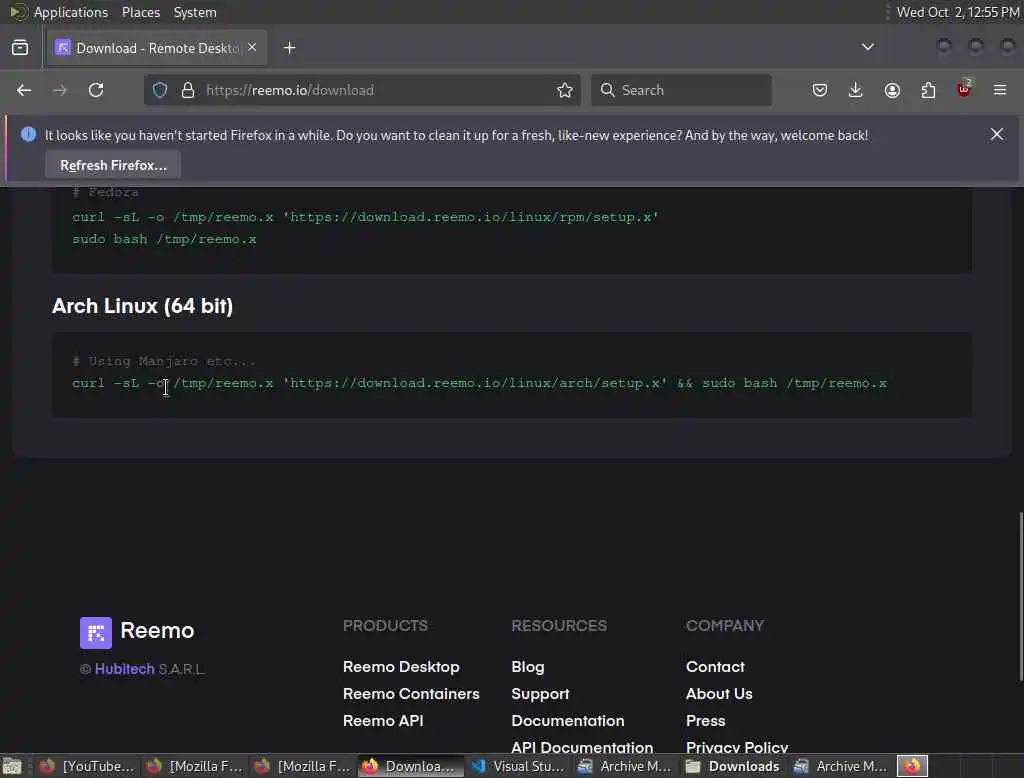Open the Support link
This screenshot has height=778, width=1024.
[540, 694]
